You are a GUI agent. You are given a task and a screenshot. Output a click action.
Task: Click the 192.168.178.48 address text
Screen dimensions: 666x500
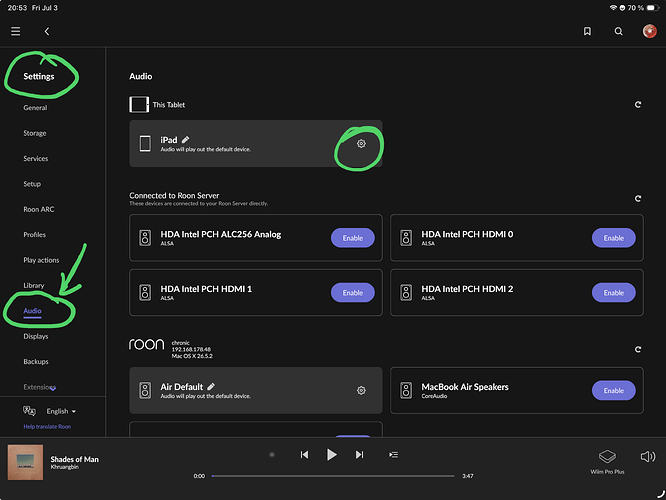tap(191, 349)
